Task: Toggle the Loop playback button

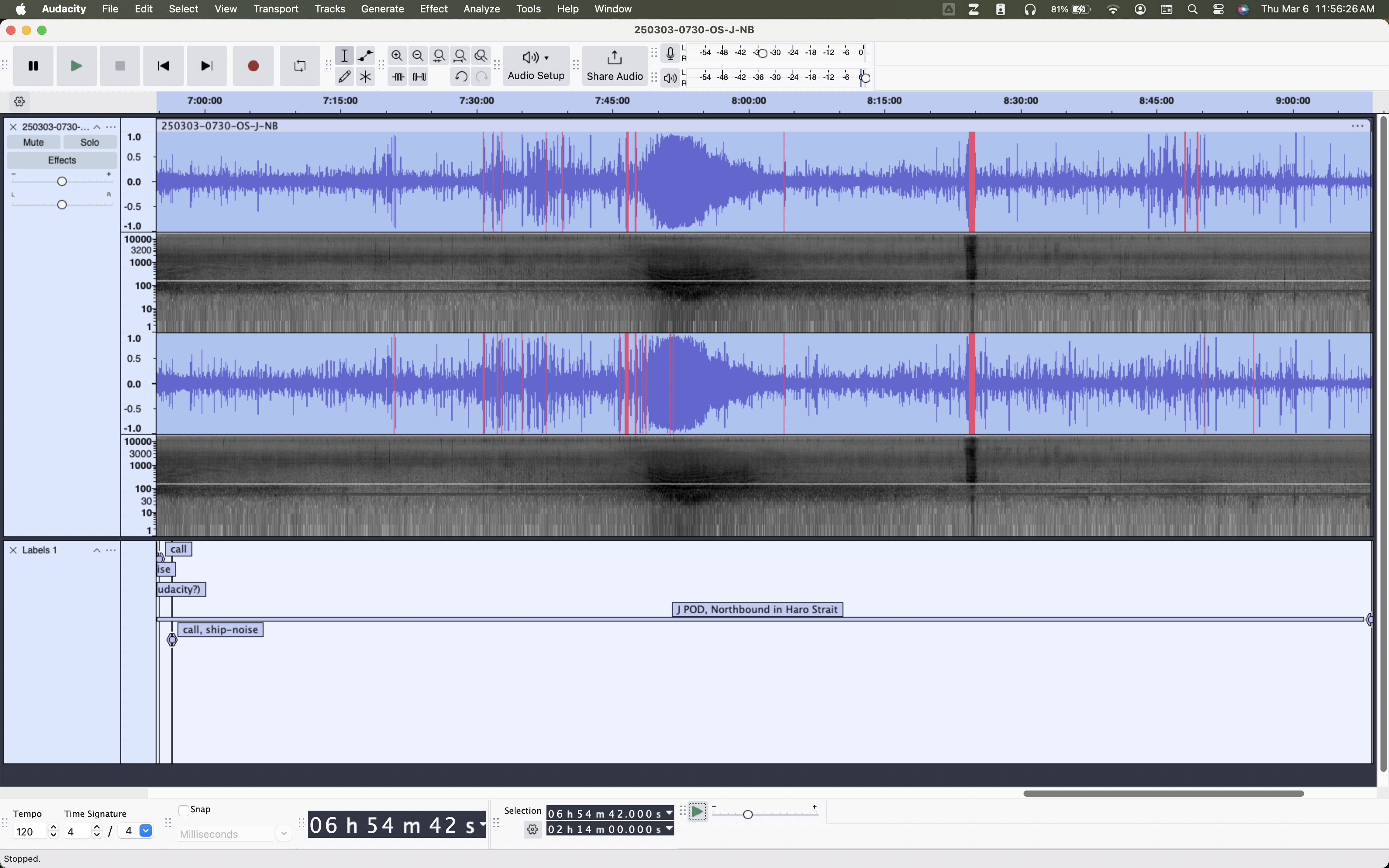Action: (x=300, y=66)
